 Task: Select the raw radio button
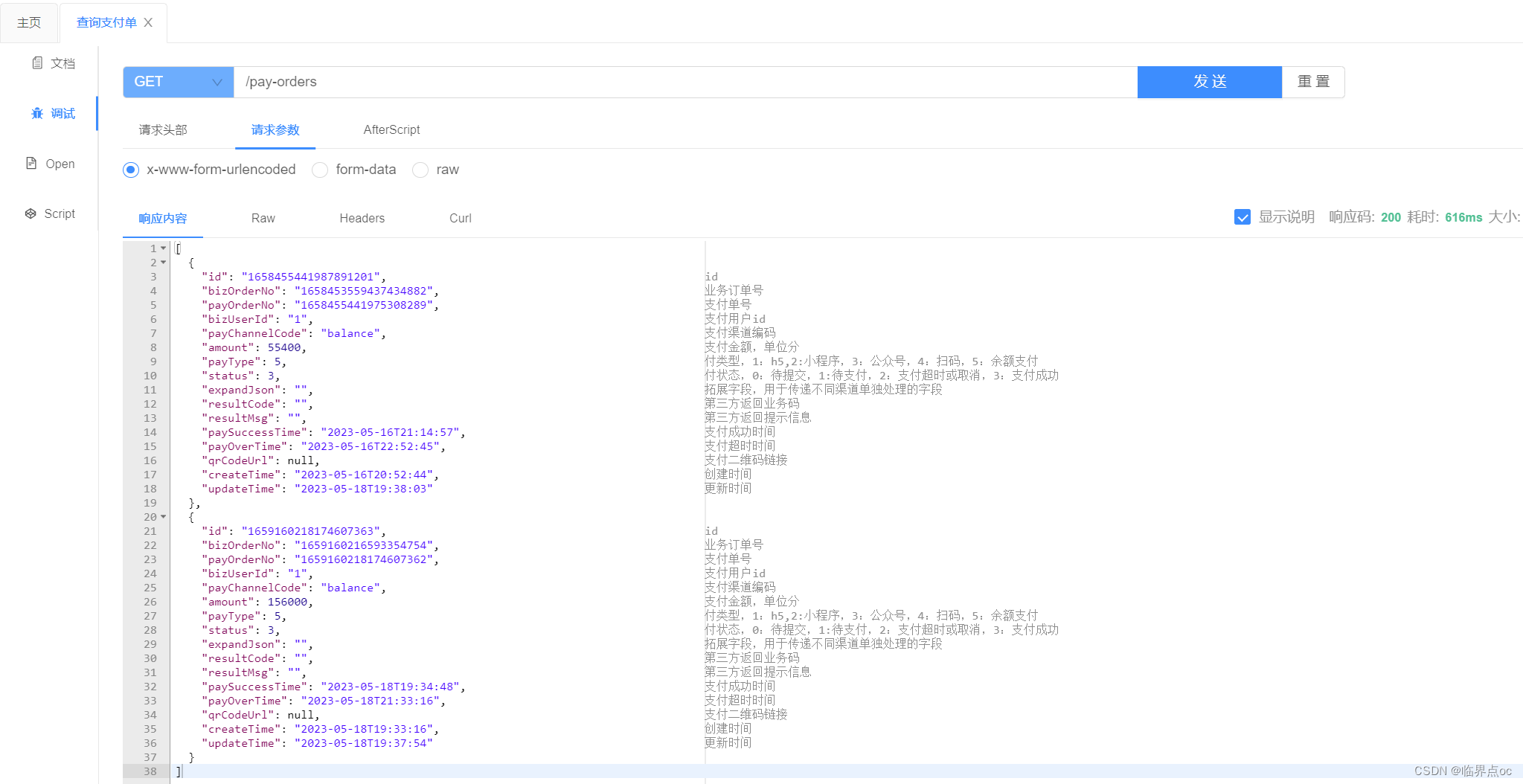(x=420, y=170)
